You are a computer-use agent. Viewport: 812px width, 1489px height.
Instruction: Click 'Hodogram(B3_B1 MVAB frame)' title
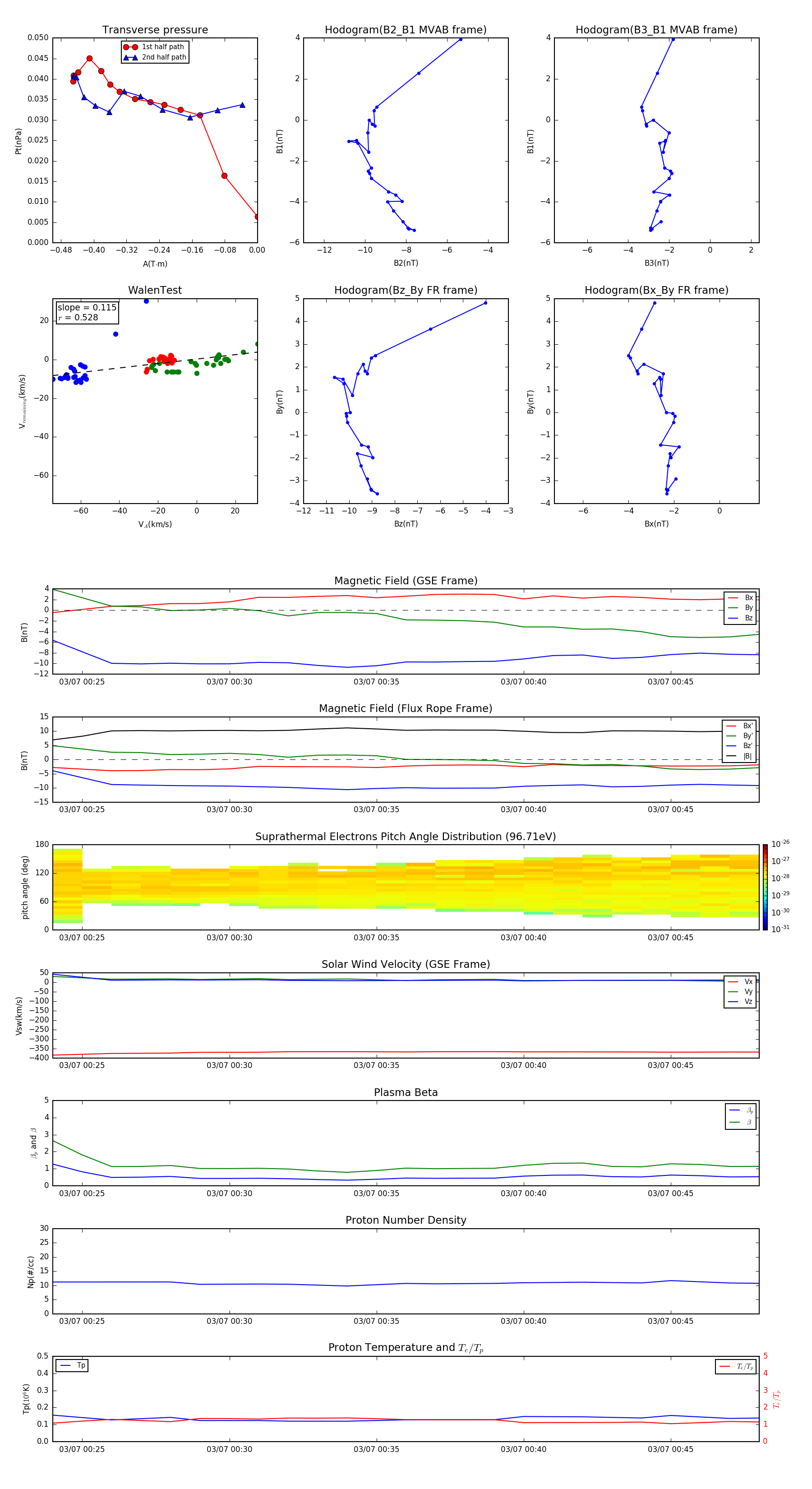click(656, 30)
